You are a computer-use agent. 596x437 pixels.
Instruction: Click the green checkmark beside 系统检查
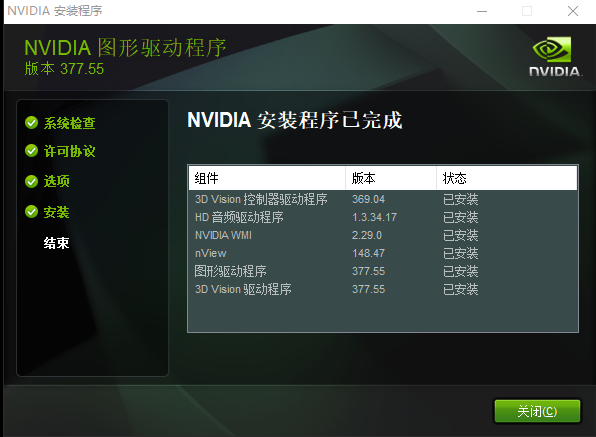click(32, 123)
